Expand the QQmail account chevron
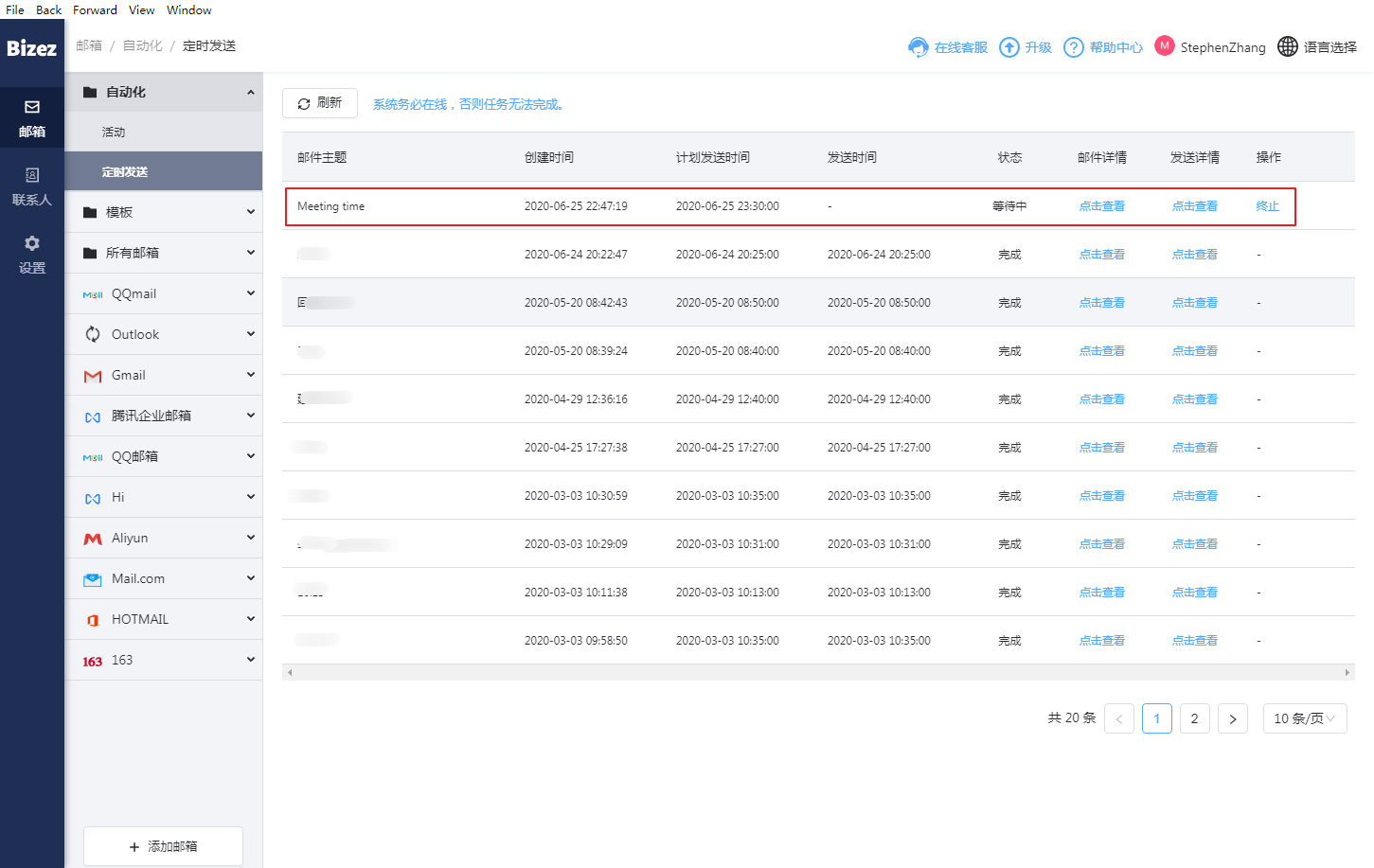This screenshot has height=868, width=1374. click(x=251, y=293)
